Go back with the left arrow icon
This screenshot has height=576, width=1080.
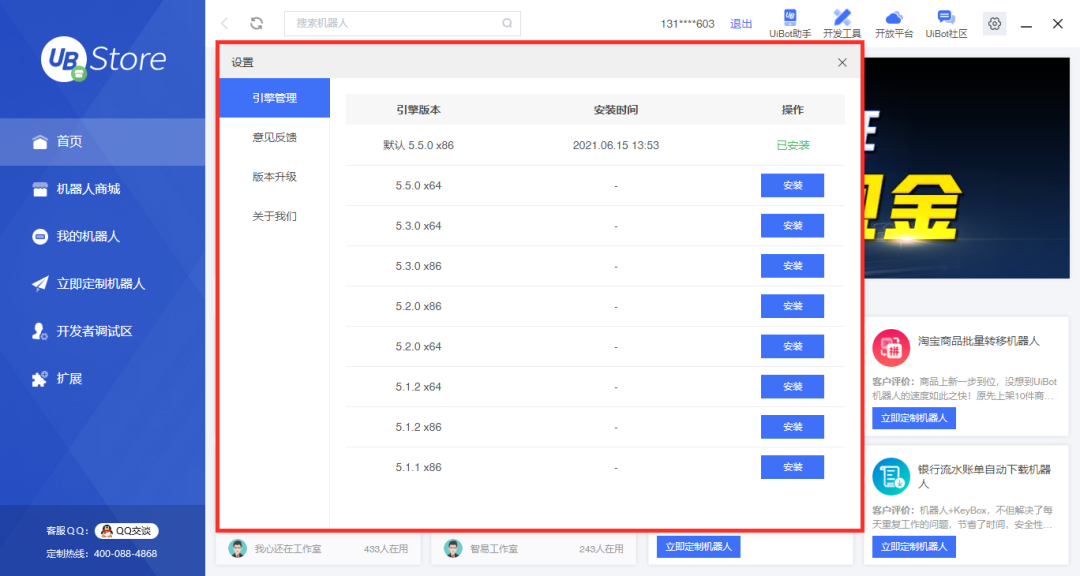tap(225, 23)
